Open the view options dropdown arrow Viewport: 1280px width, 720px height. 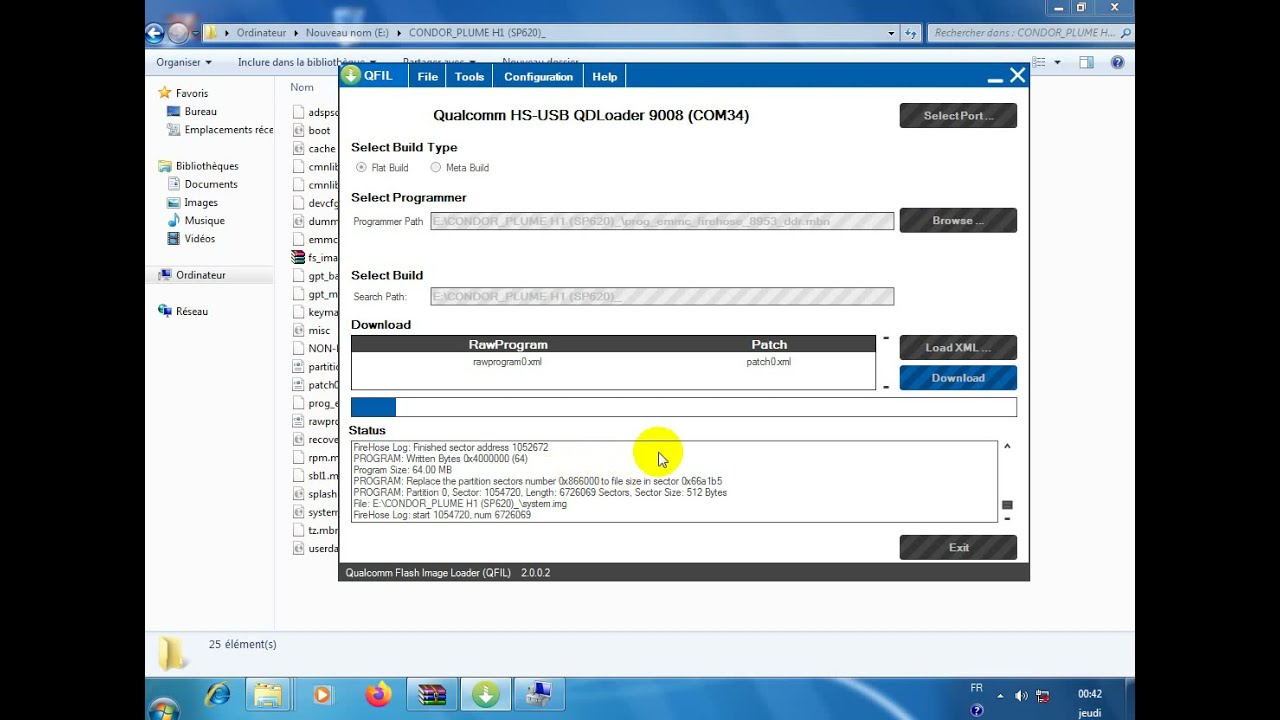(1058, 62)
